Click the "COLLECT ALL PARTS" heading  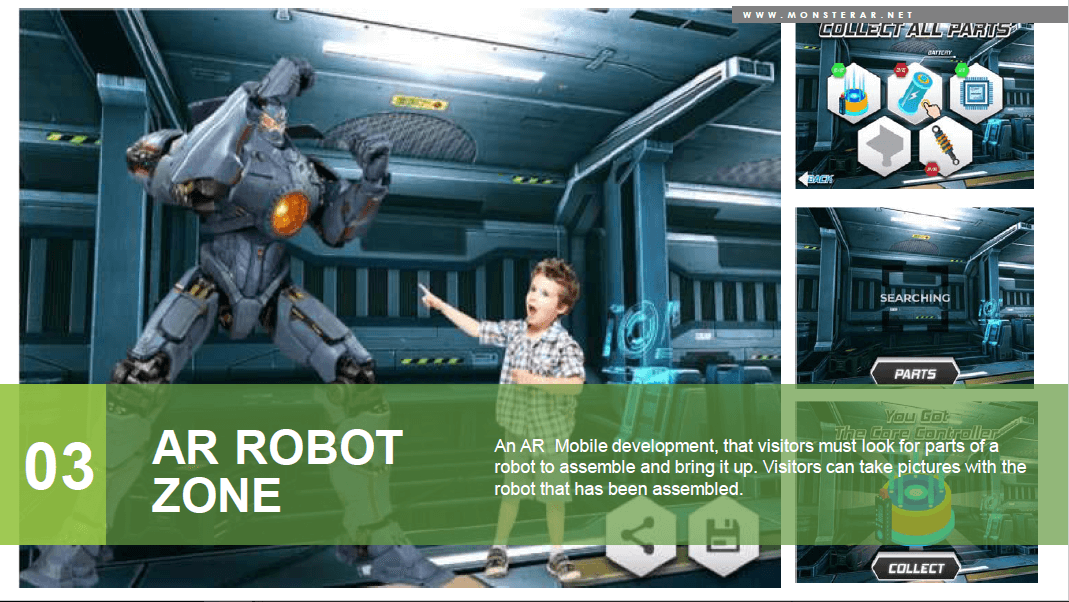[914, 30]
